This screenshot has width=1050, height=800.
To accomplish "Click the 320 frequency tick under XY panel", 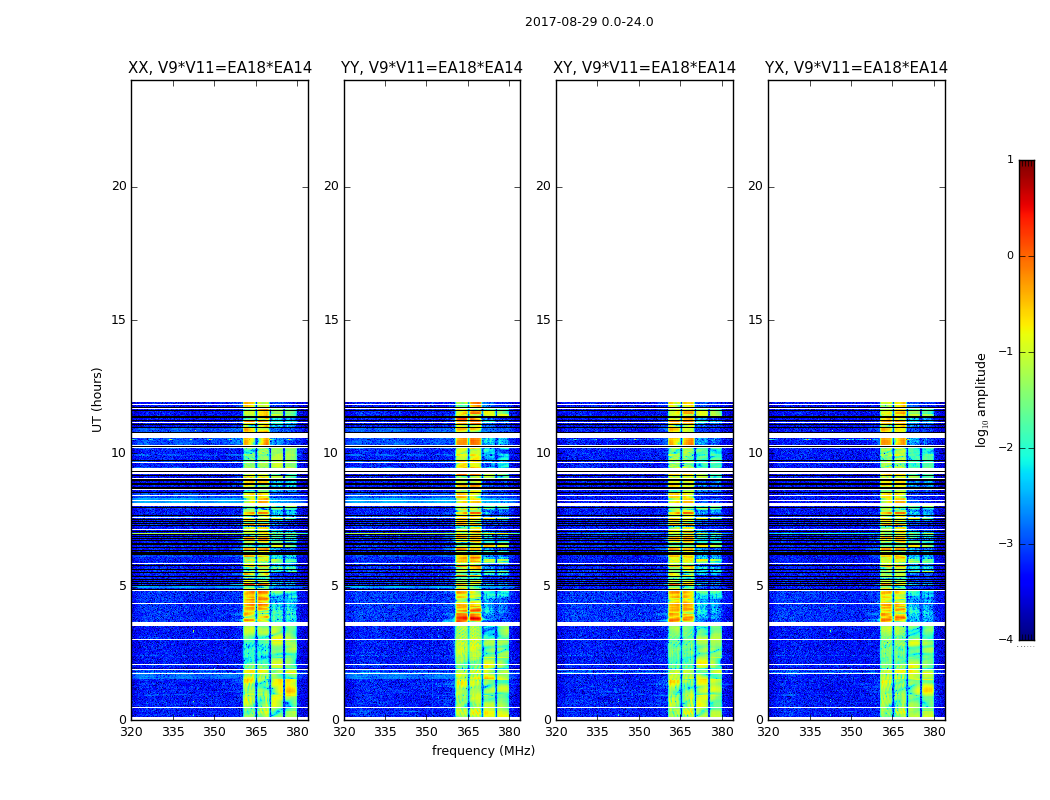I will click(556, 732).
